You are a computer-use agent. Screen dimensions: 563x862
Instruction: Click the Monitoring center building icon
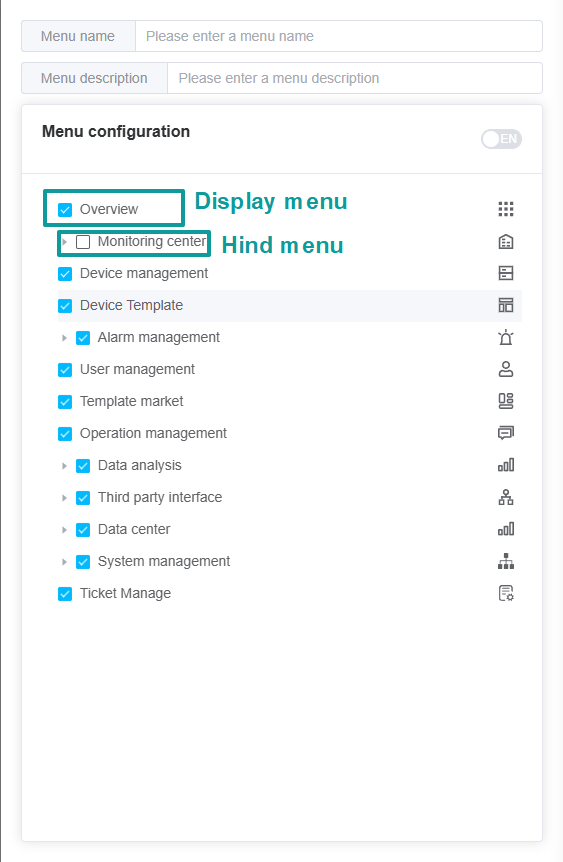pos(506,241)
